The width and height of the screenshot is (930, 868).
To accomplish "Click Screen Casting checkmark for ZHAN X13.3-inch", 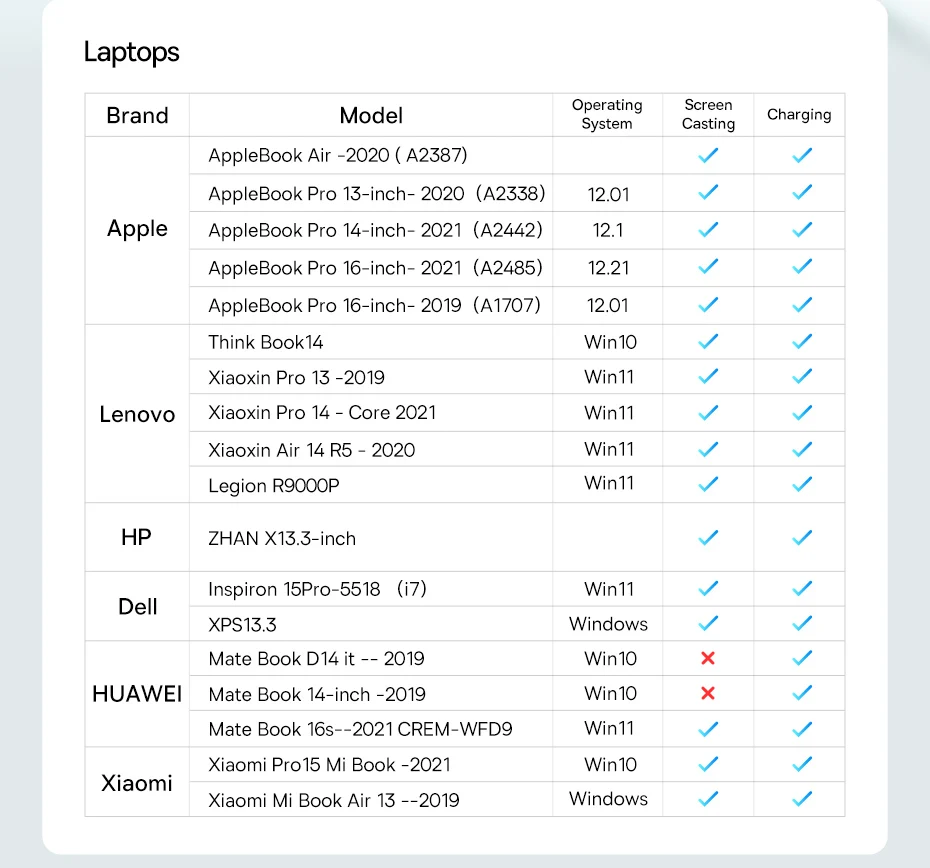I will [708, 537].
